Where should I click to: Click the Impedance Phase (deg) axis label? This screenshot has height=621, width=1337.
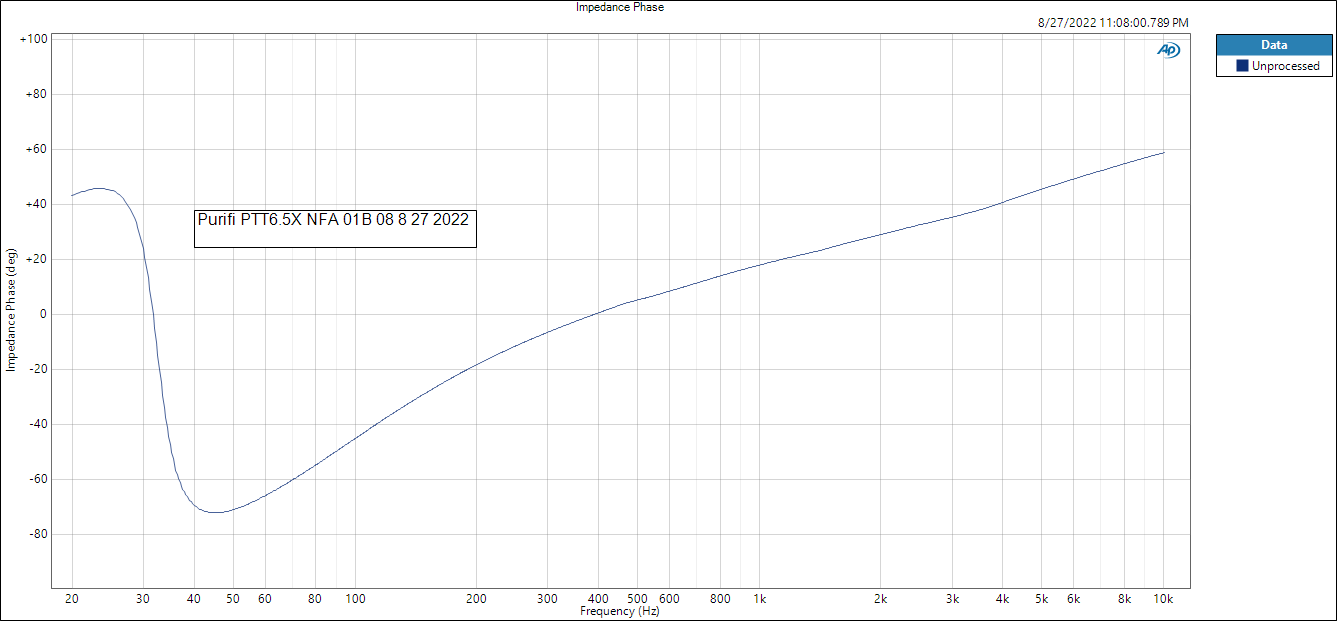pos(11,311)
